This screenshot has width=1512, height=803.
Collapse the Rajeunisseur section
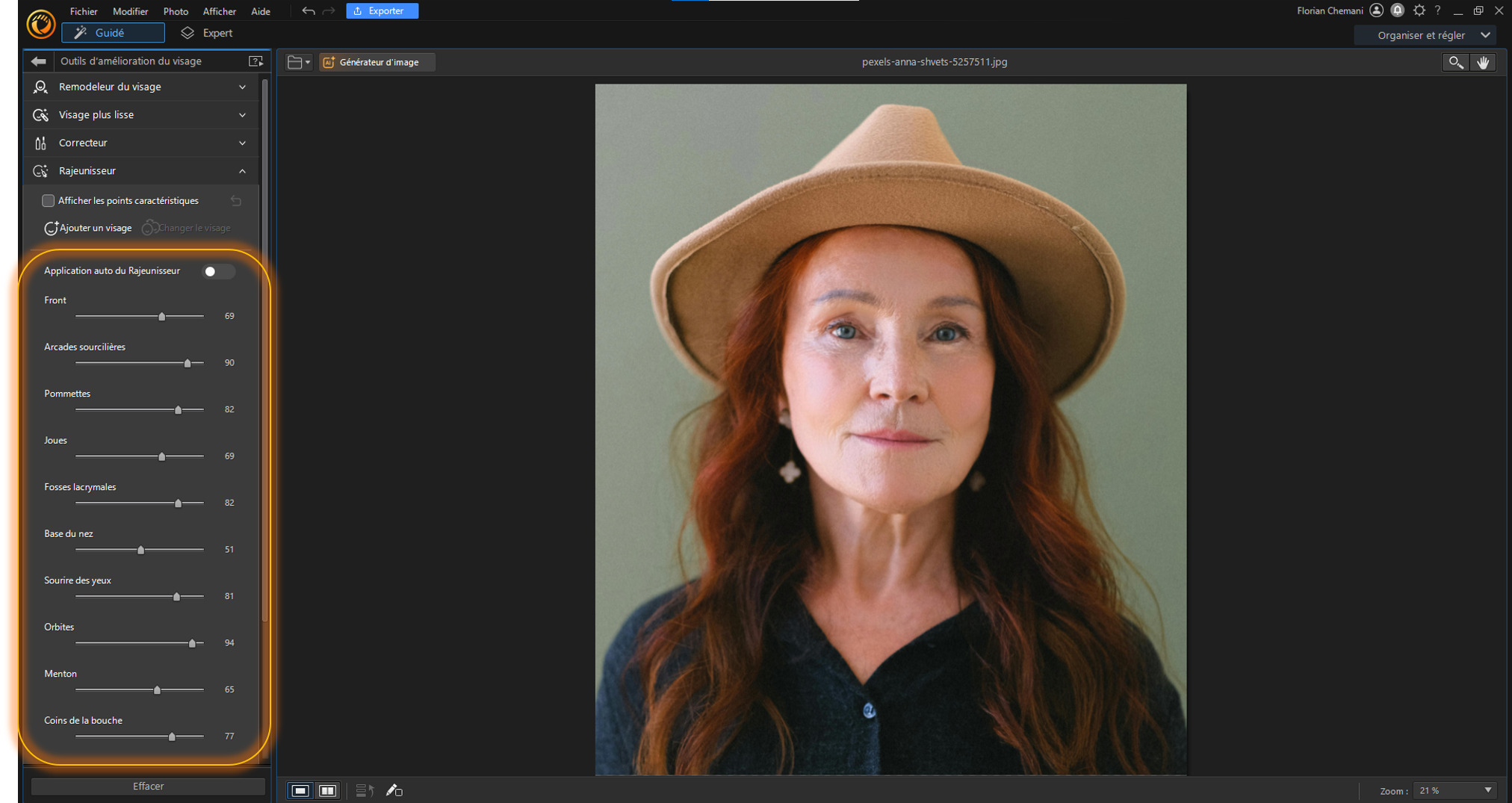pyautogui.click(x=242, y=171)
